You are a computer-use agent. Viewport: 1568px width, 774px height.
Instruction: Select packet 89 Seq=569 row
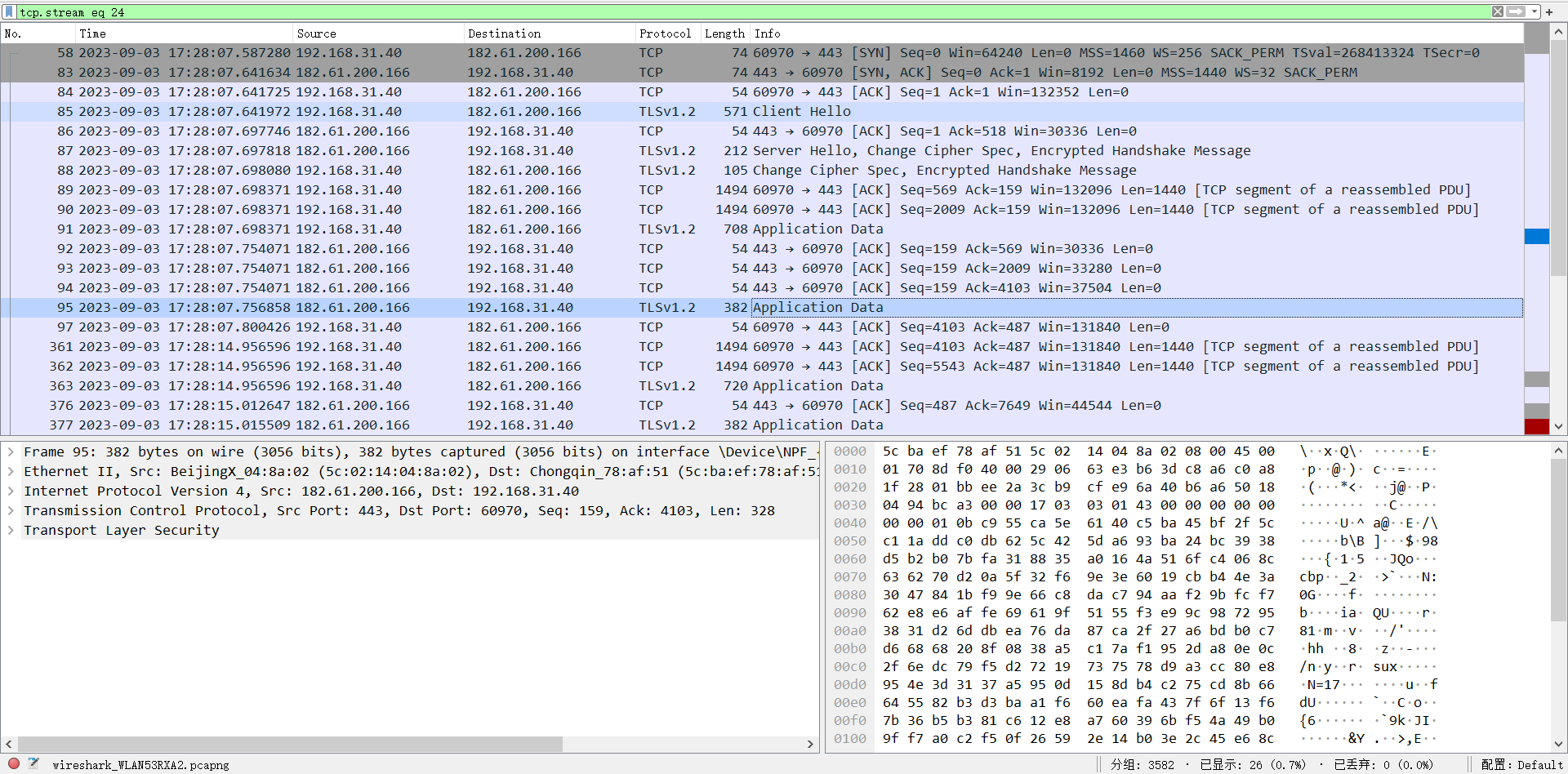point(762,190)
